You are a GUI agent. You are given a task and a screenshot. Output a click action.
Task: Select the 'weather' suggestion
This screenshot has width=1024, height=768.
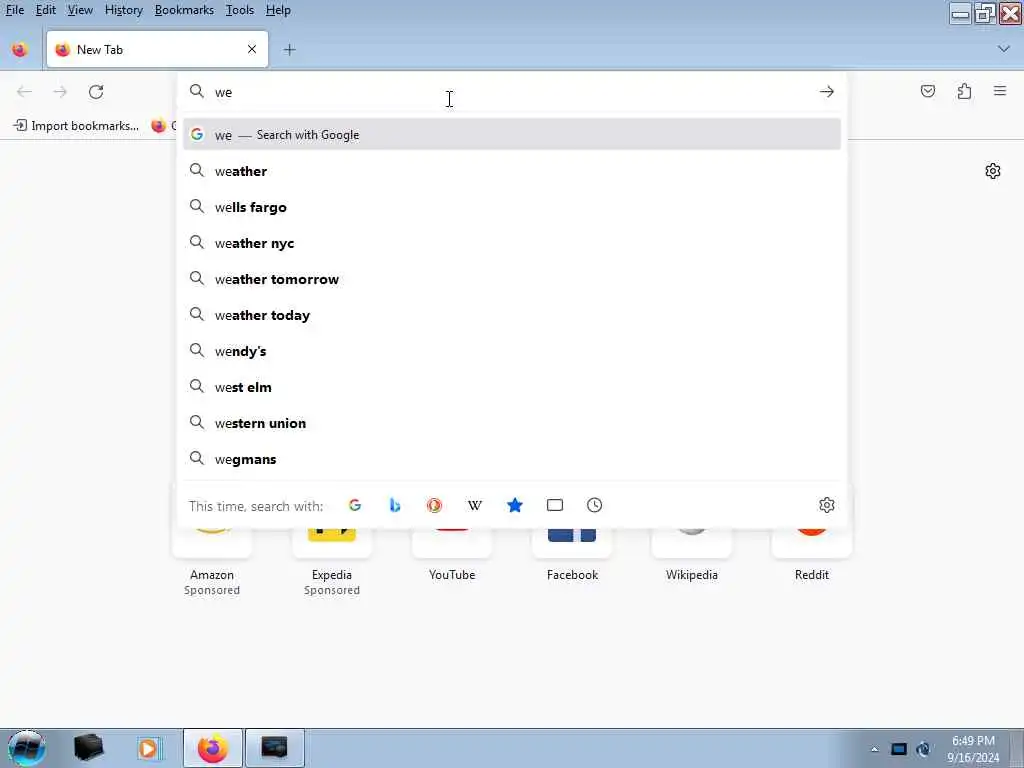pyautogui.click(x=512, y=171)
